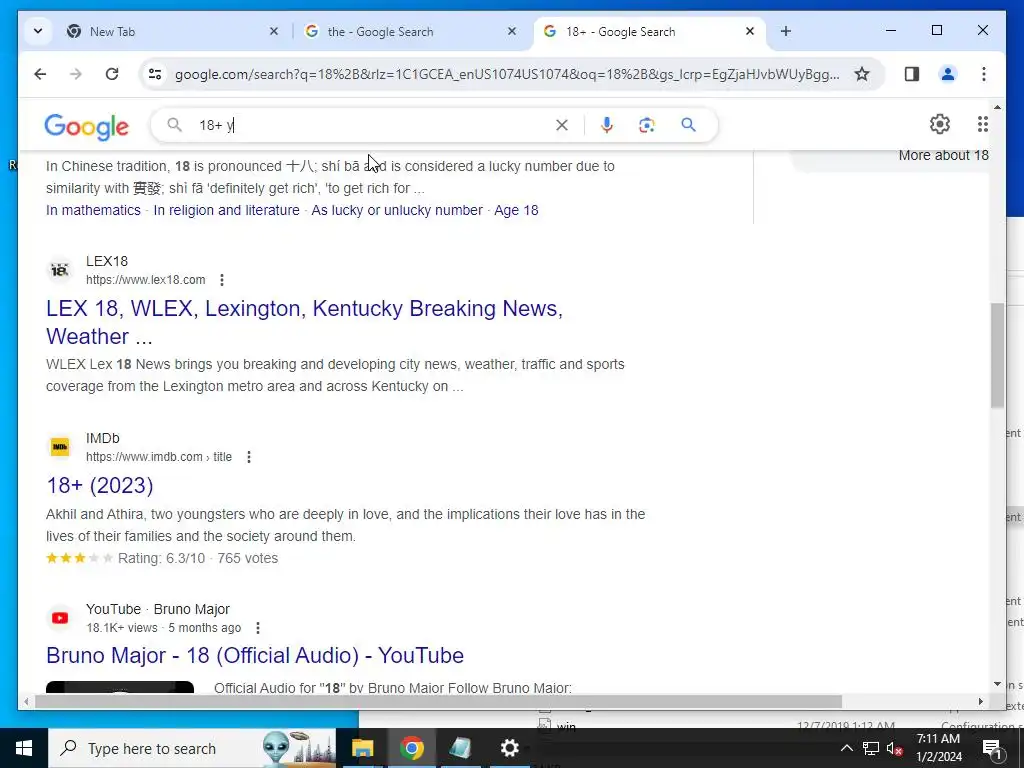The image size is (1024, 768).
Task: Close the New Tab tab
Action: 274,31
